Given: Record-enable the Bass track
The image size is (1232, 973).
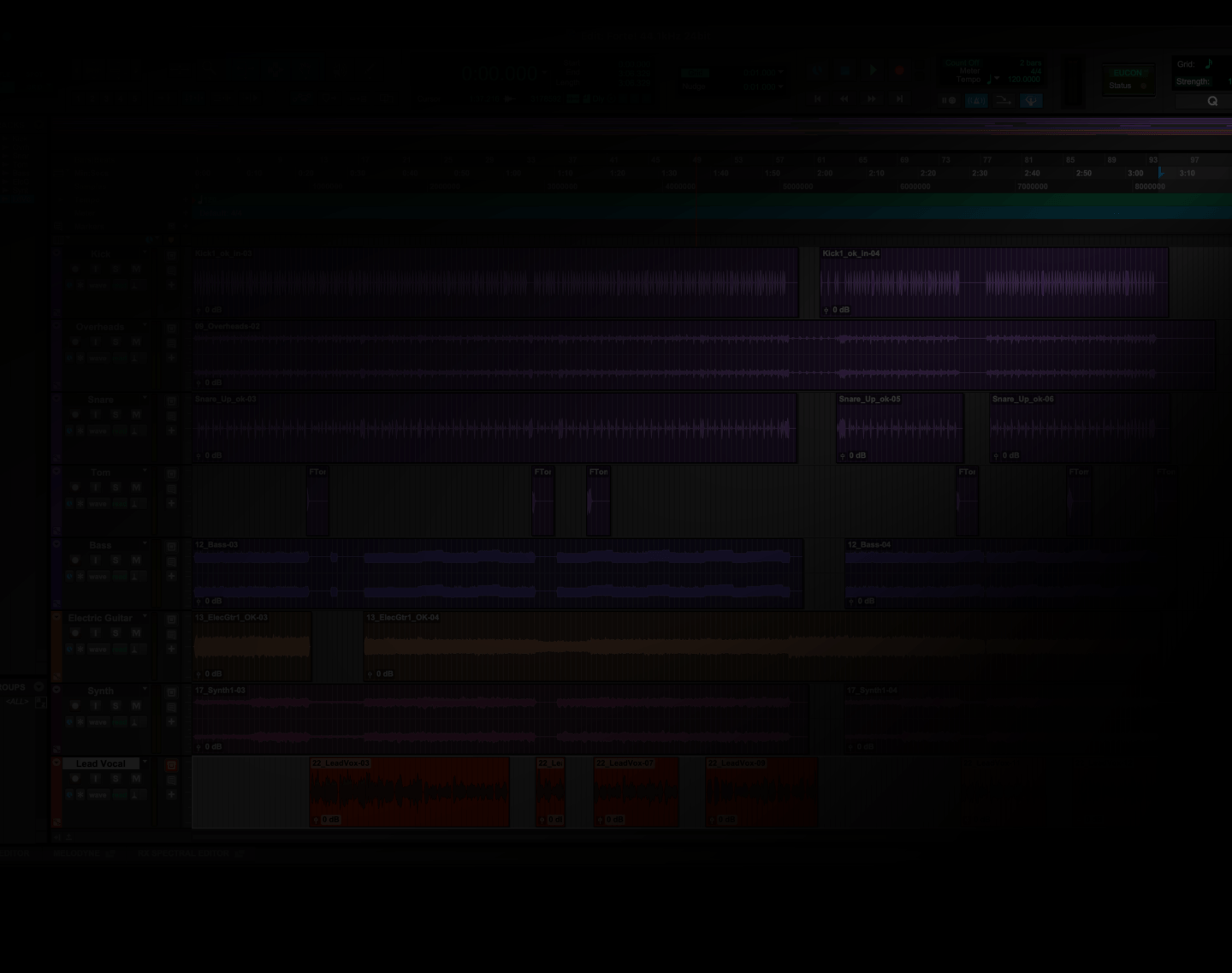Looking at the screenshot, I should [75, 560].
